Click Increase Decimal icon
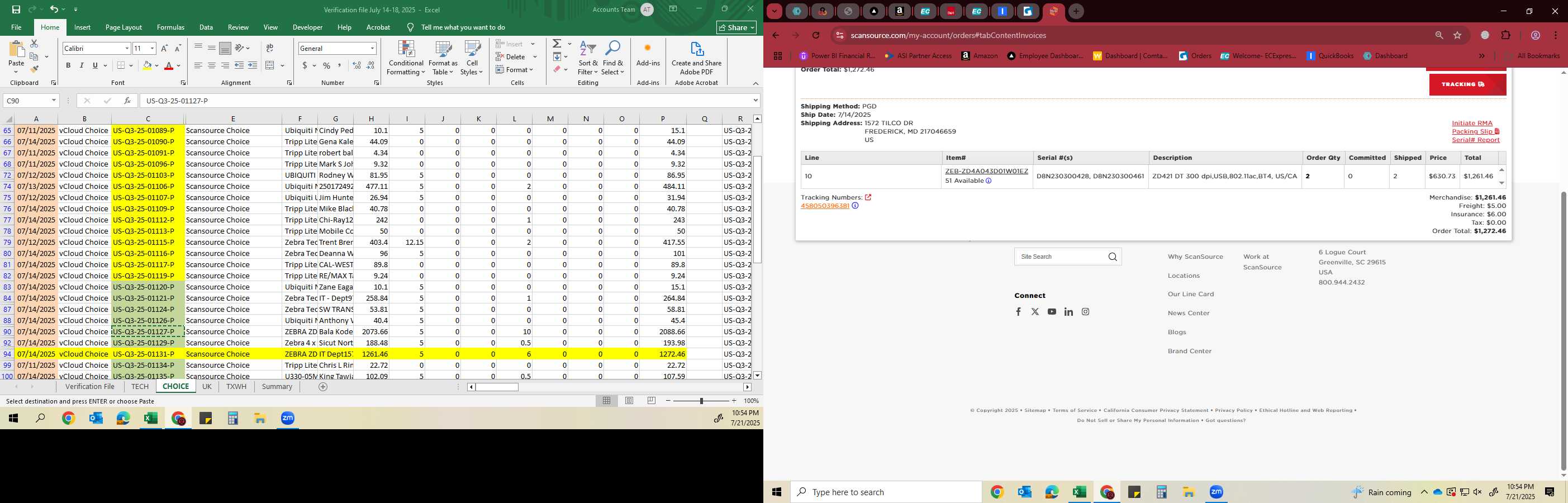Screen dimensions: 1568x503 (357, 65)
